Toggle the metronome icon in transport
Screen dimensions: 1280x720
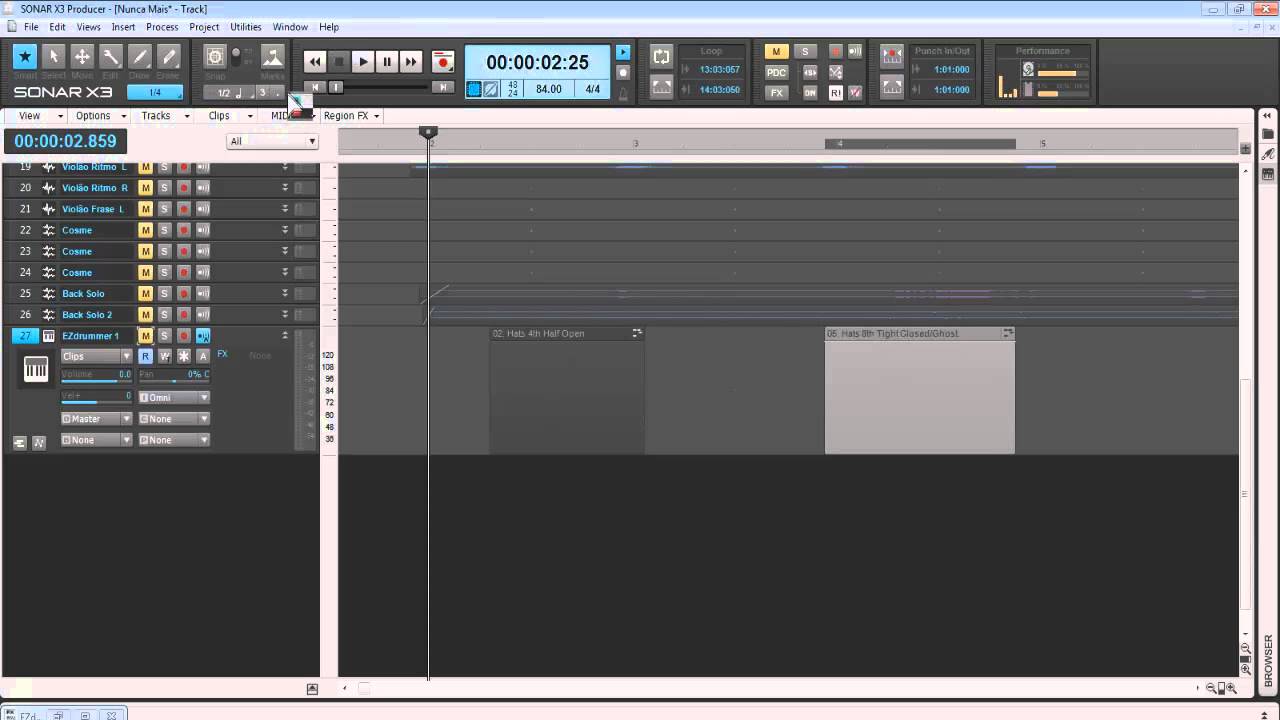[x=623, y=93]
